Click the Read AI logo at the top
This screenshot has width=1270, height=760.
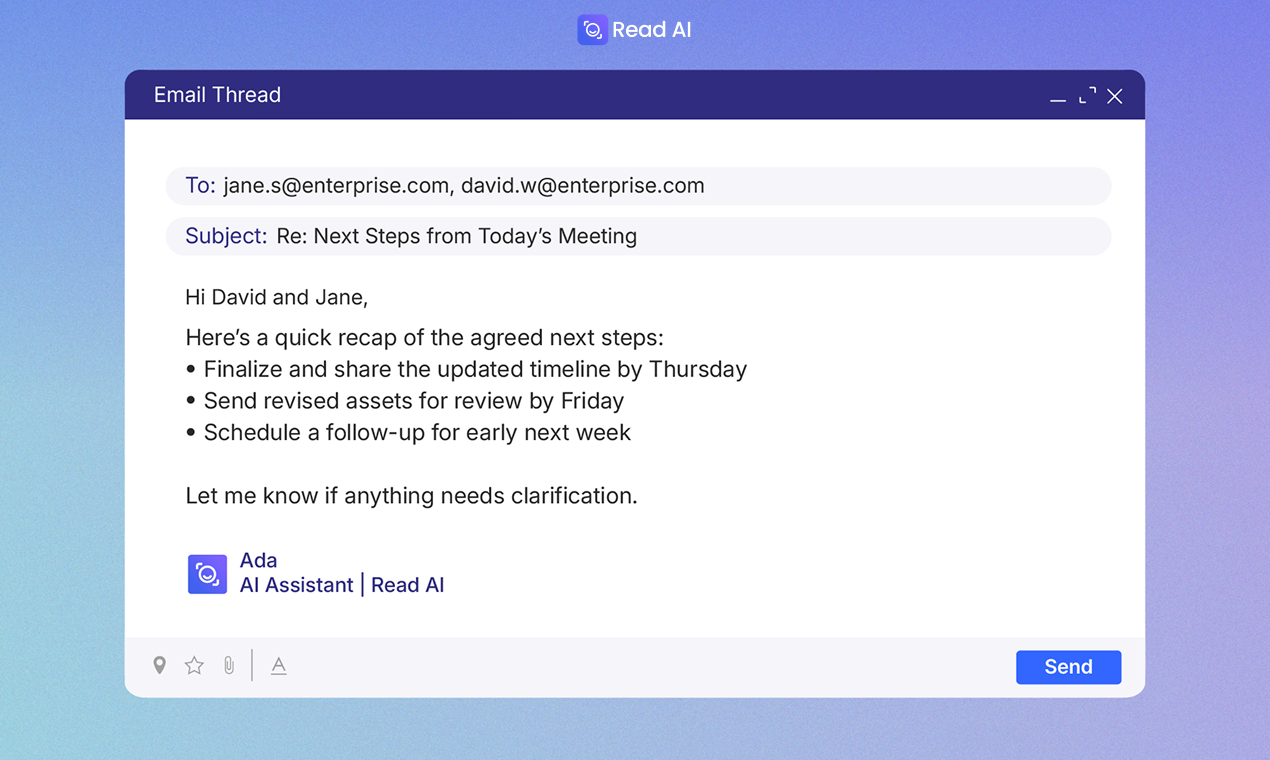coord(592,30)
